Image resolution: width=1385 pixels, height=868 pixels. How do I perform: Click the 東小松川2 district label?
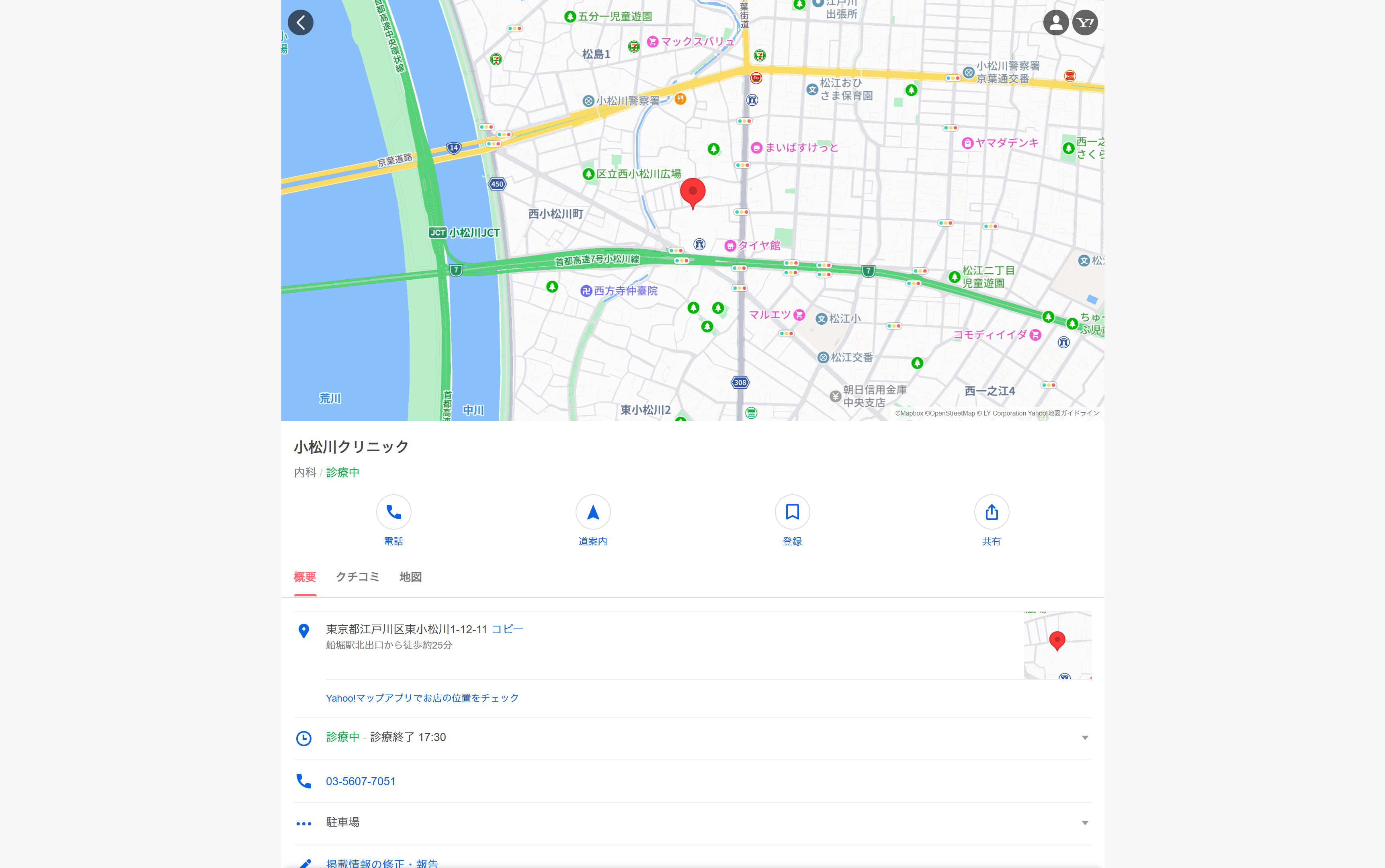645,410
